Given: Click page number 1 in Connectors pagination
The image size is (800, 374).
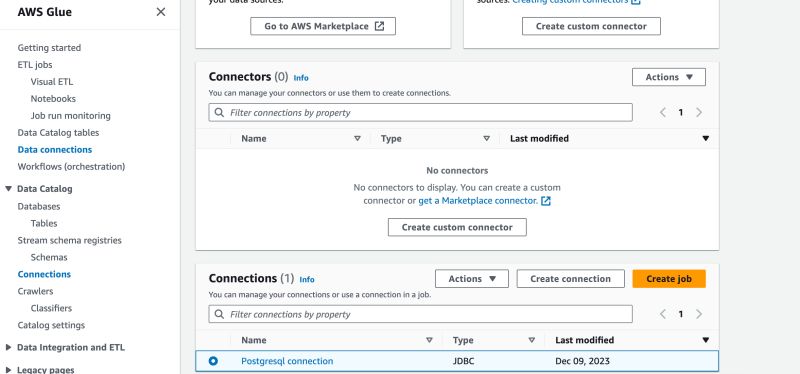Looking at the screenshot, I should click(681, 113).
